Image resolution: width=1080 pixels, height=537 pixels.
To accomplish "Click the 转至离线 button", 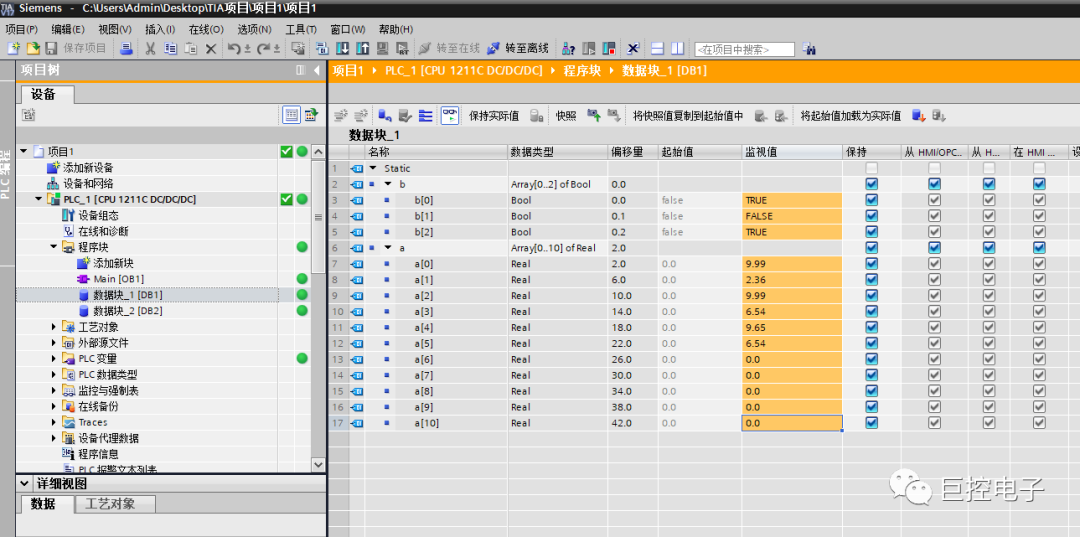I will (x=518, y=49).
